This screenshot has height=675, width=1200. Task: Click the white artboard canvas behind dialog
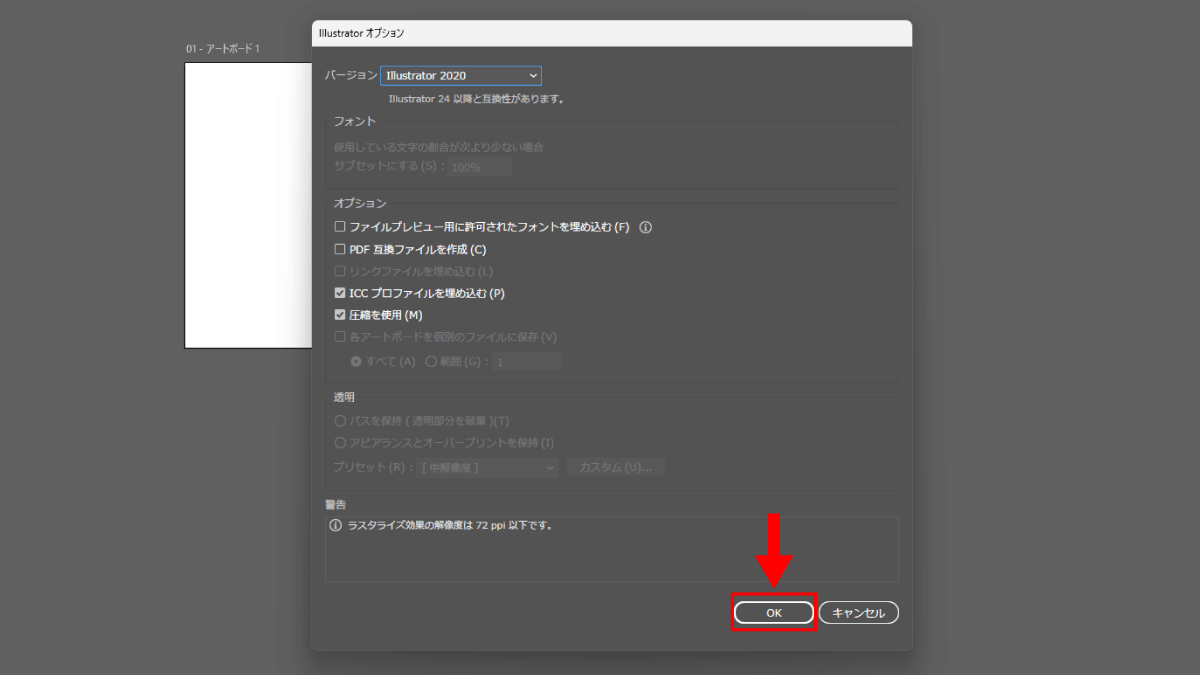(x=248, y=205)
